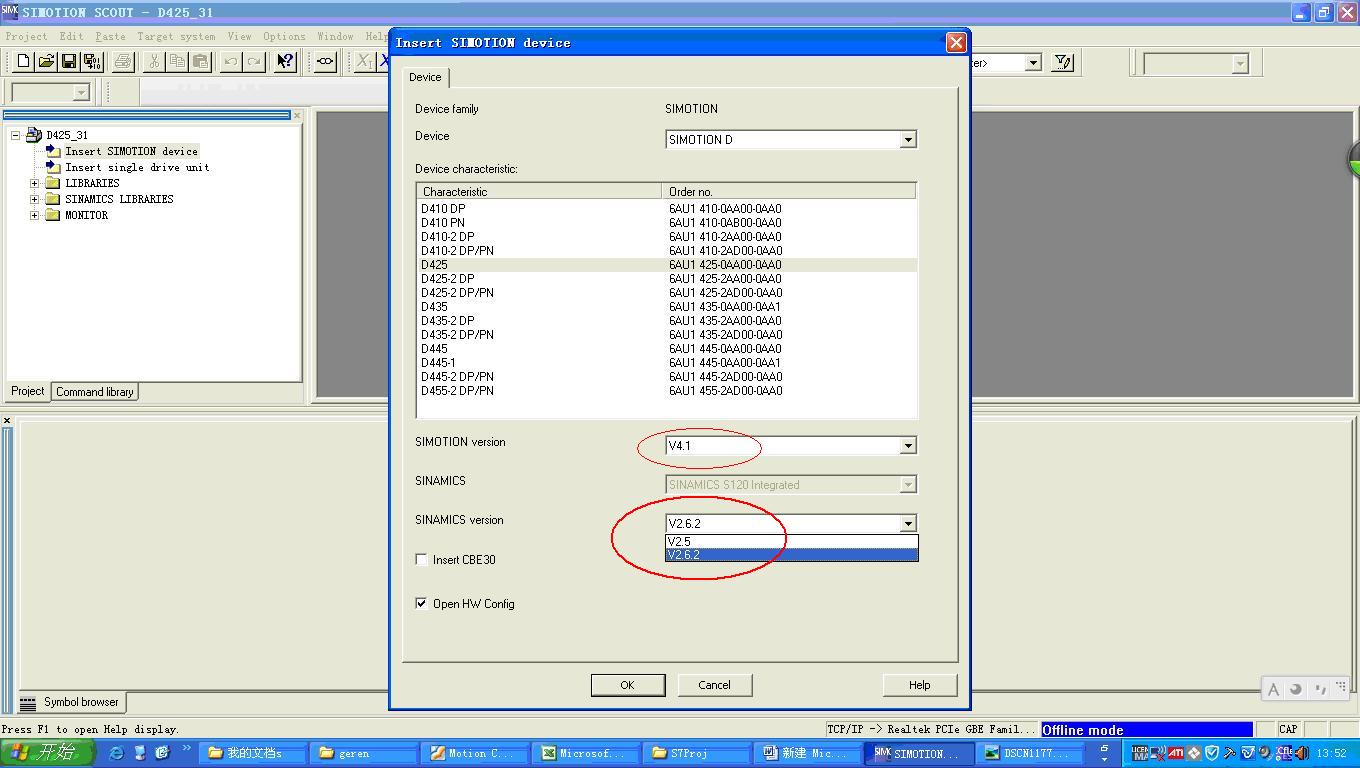This screenshot has height=768, width=1360.
Task: Click the Insert SIMOTION device arrow icon
Action: click(53, 151)
